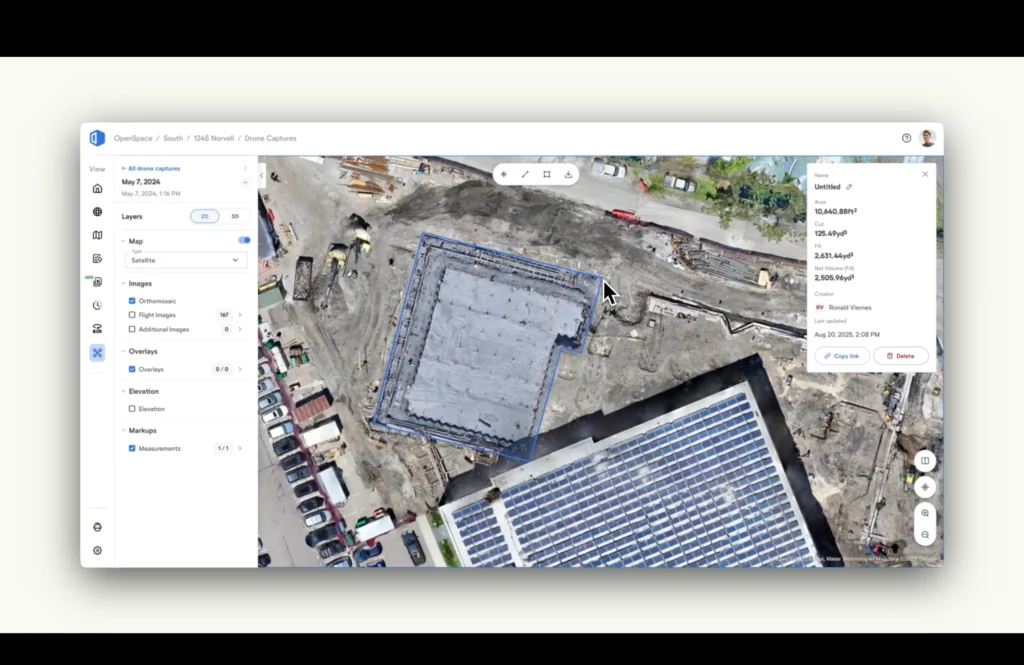Screen dimensions: 1024x665
Task: Select the area measurement tool
Action: tap(547, 174)
